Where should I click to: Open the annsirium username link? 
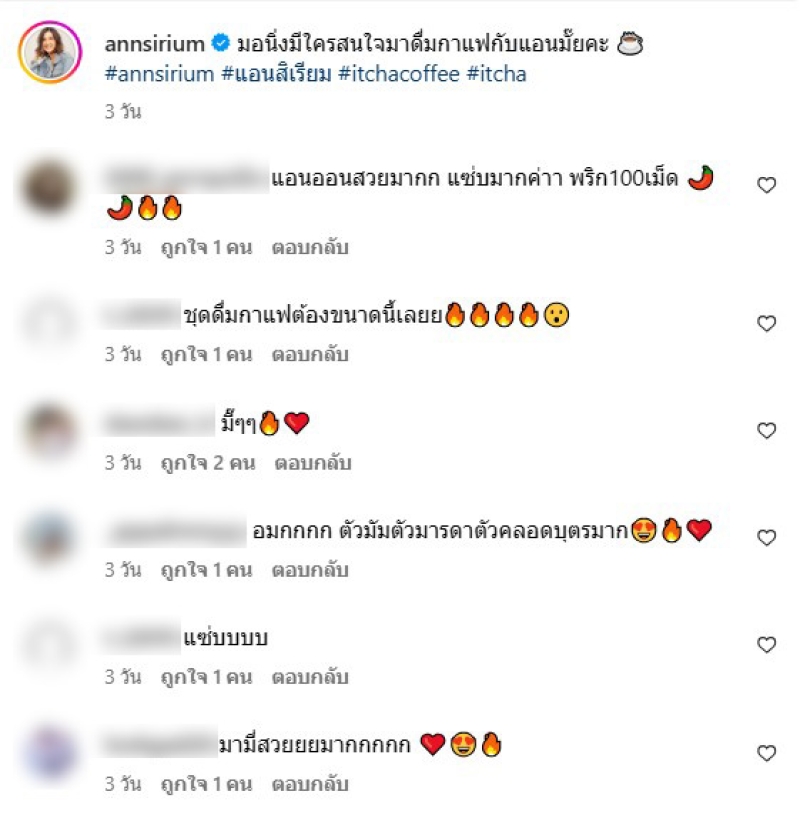pyautogui.click(x=154, y=44)
